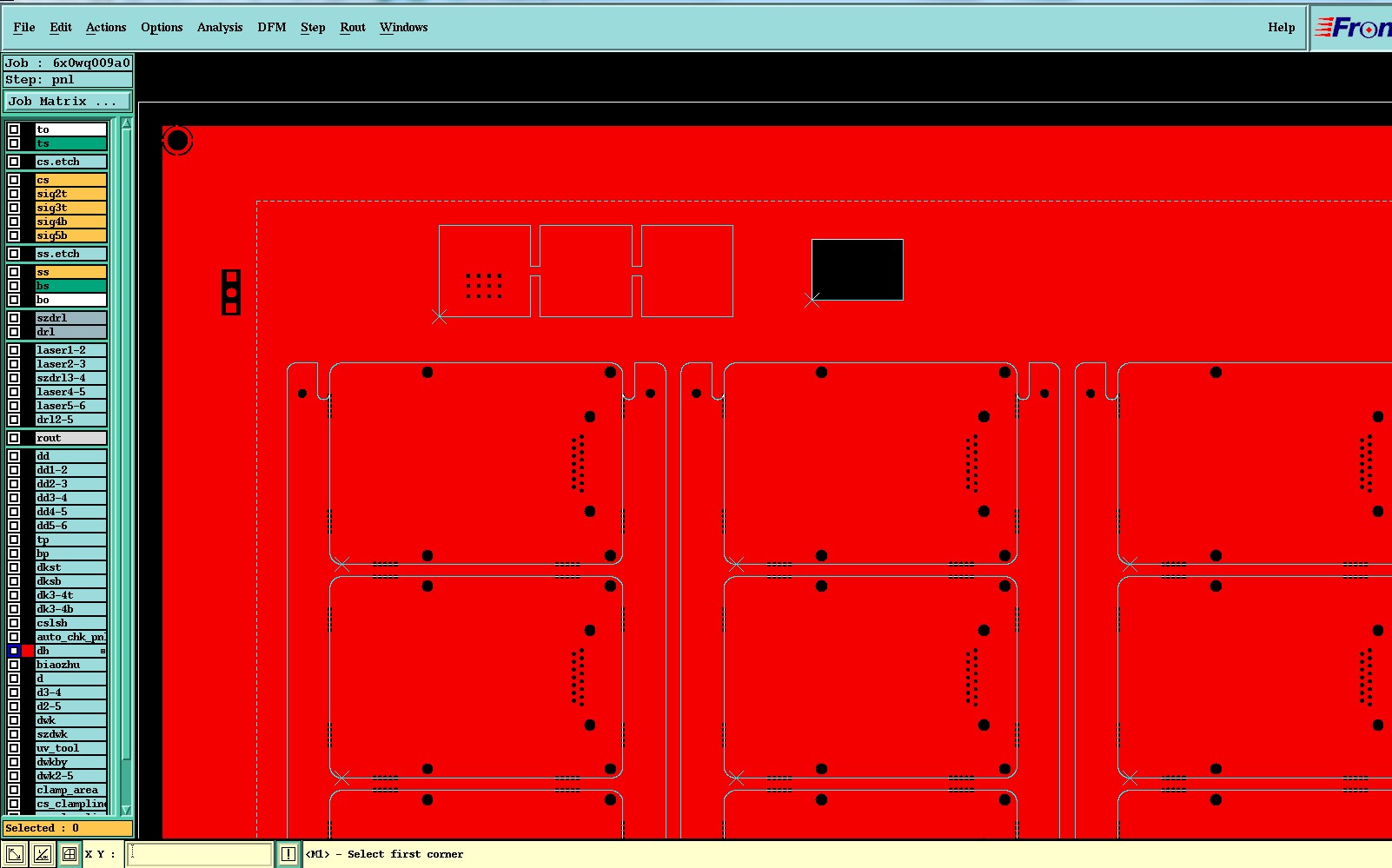The width and height of the screenshot is (1392, 868).
Task: Toggle display checkbox for layer clamp_area
Action: coord(14,790)
